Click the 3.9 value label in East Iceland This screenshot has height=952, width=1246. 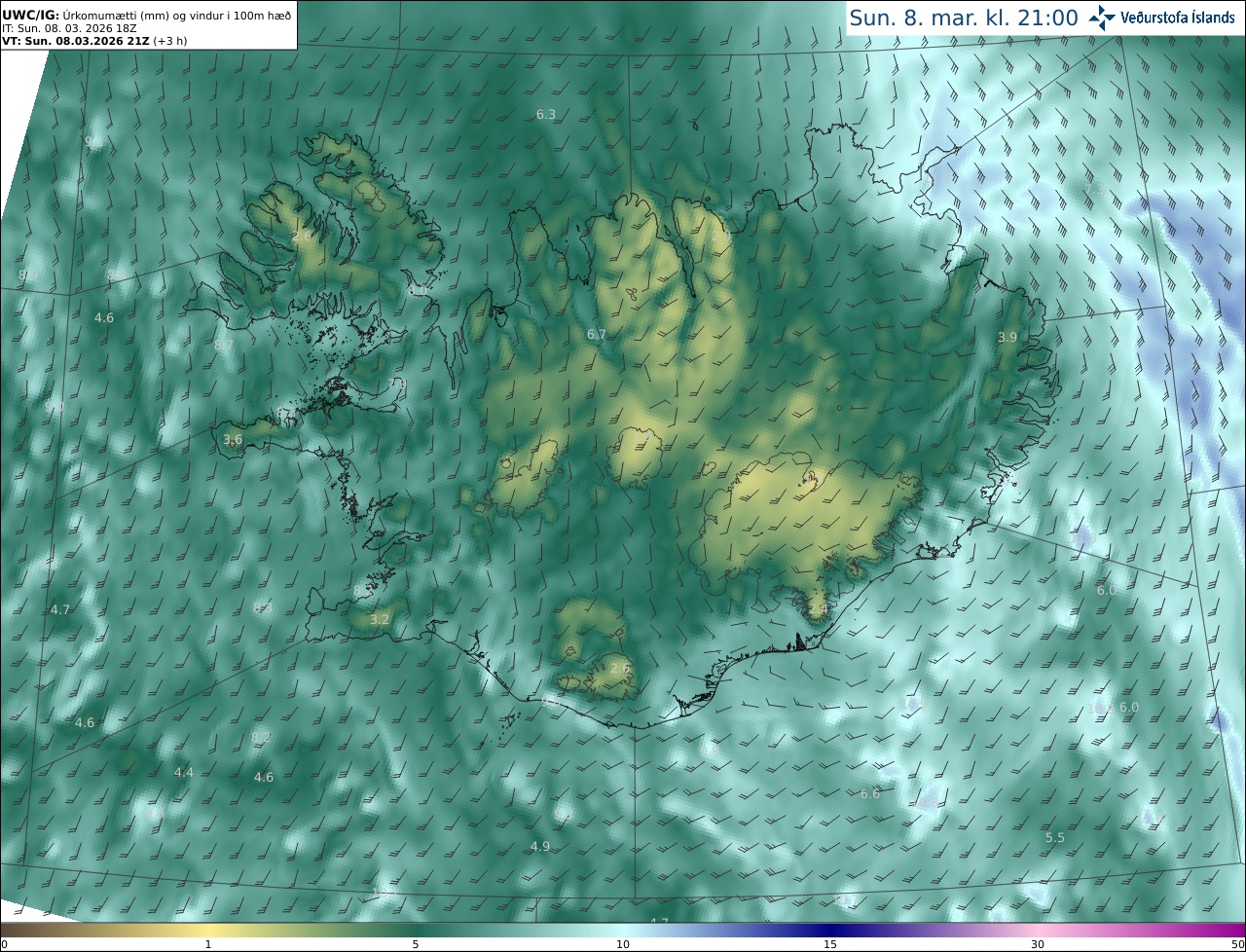(x=1008, y=338)
